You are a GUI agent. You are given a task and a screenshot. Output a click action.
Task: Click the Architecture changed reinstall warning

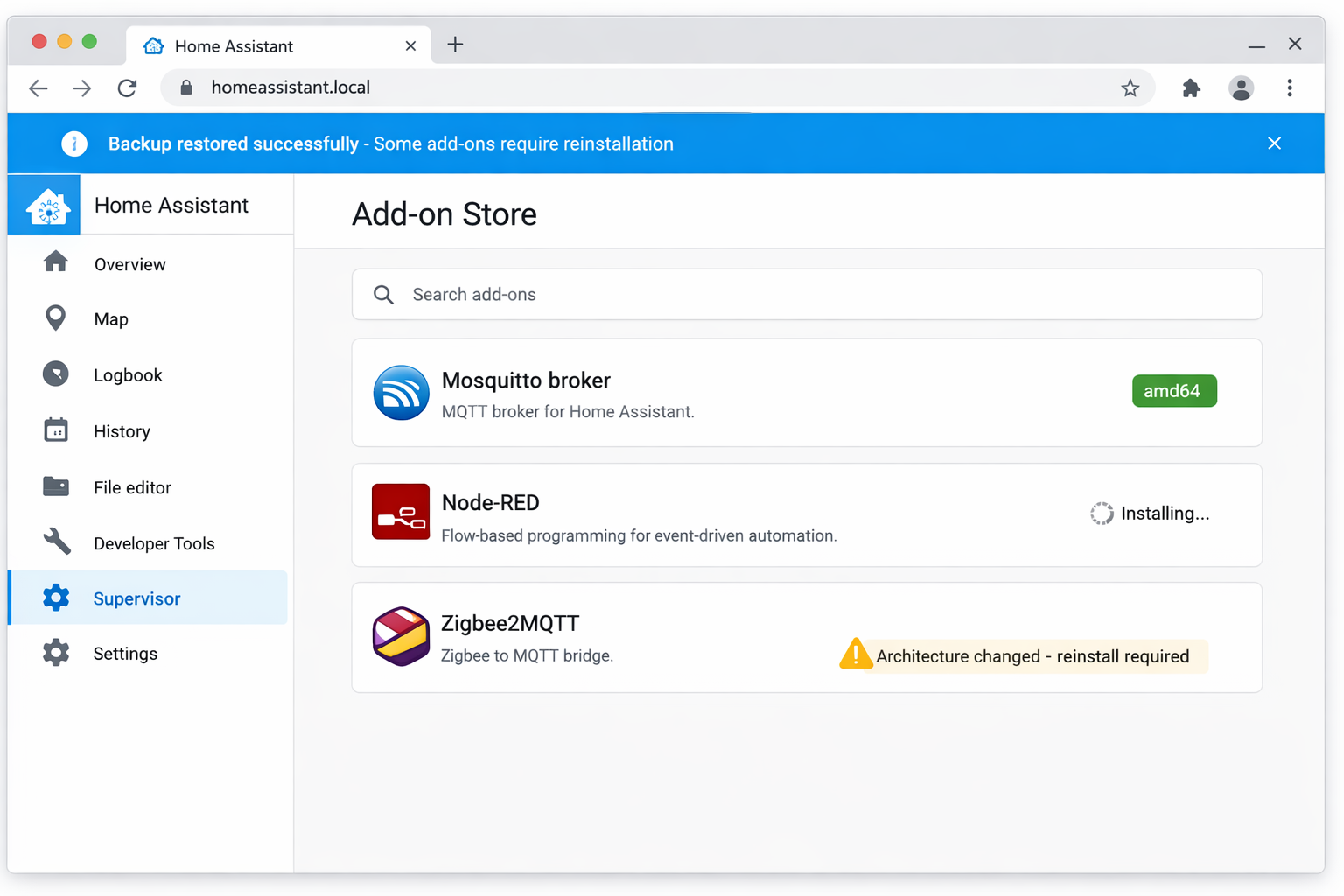pos(1021,655)
